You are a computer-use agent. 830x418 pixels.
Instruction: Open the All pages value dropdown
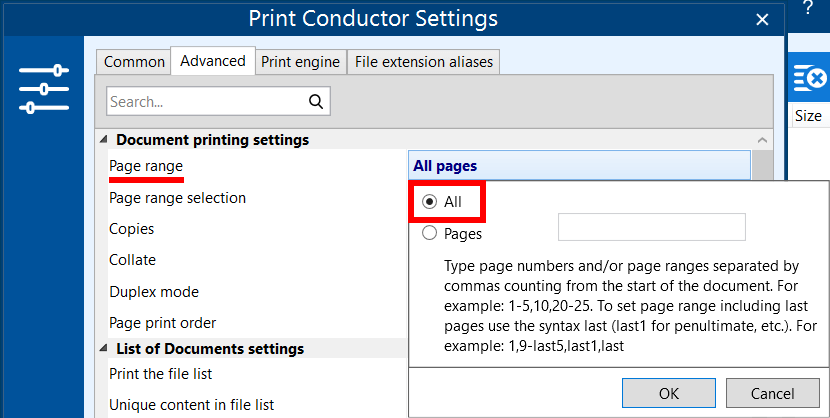(579, 166)
